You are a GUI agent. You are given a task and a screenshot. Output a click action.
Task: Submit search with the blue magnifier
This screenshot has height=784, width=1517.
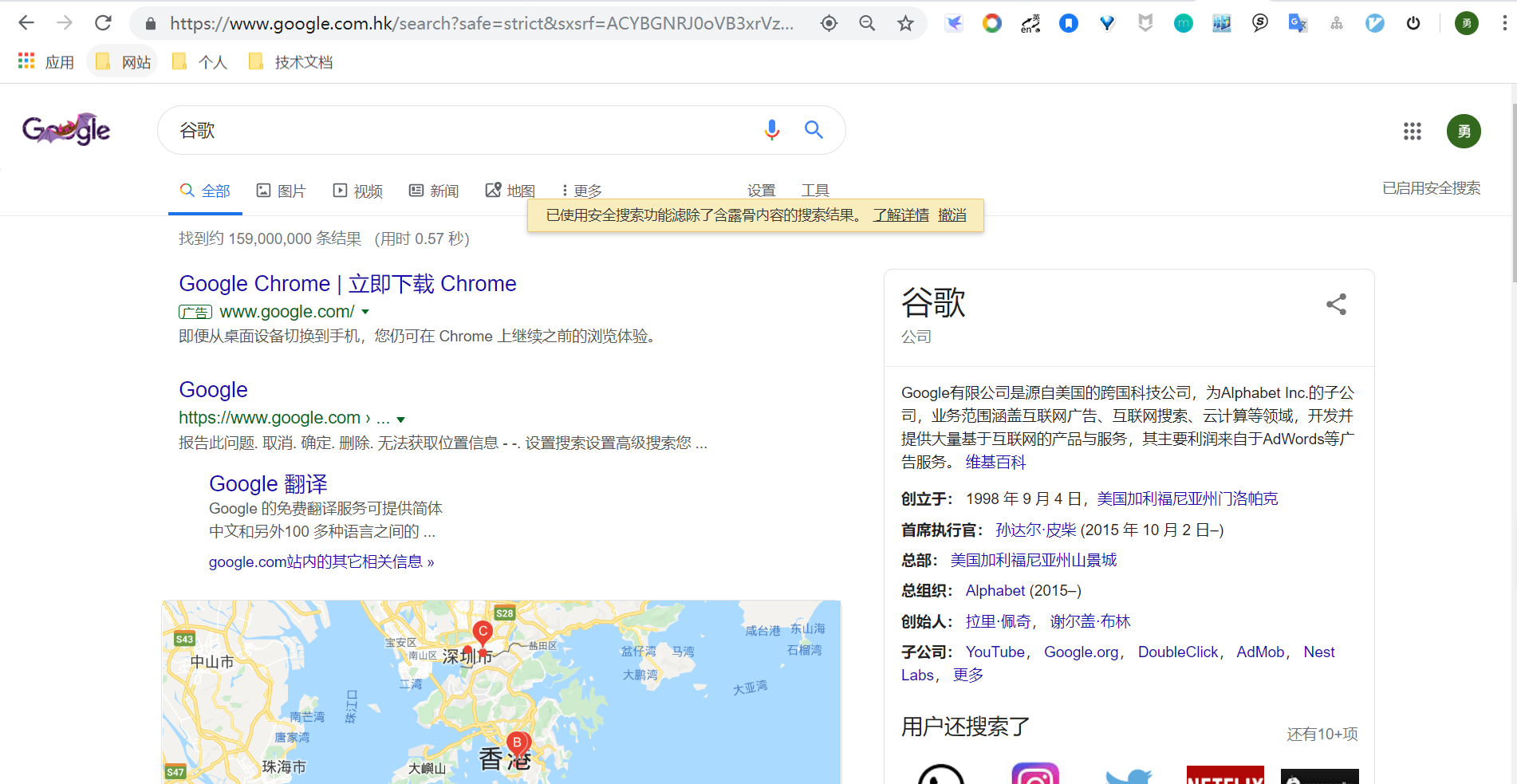coord(814,130)
